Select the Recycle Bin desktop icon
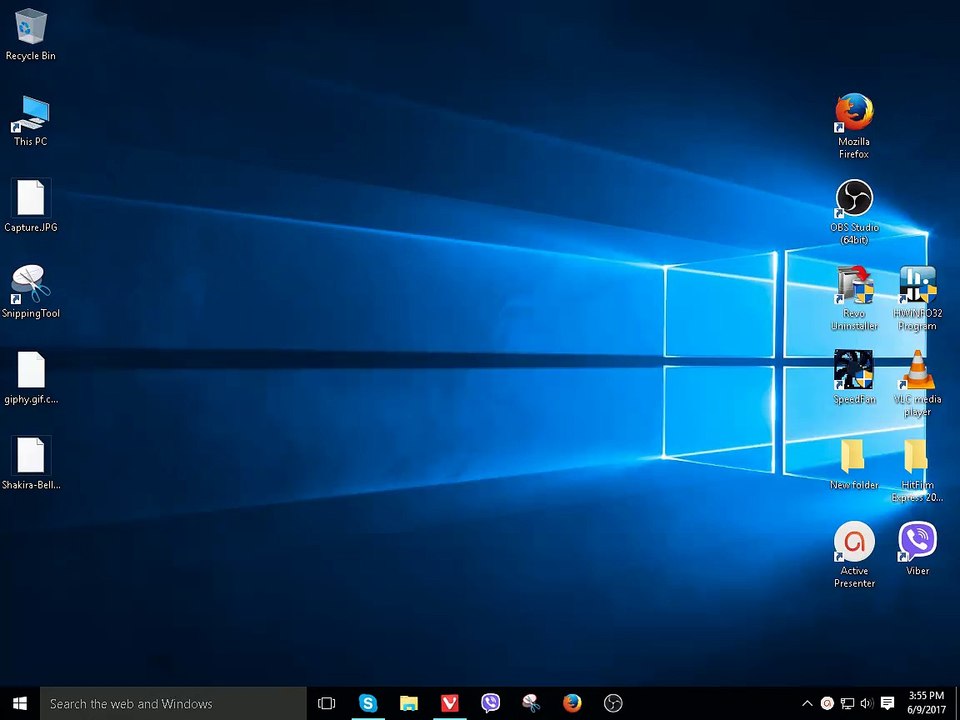 point(31,34)
